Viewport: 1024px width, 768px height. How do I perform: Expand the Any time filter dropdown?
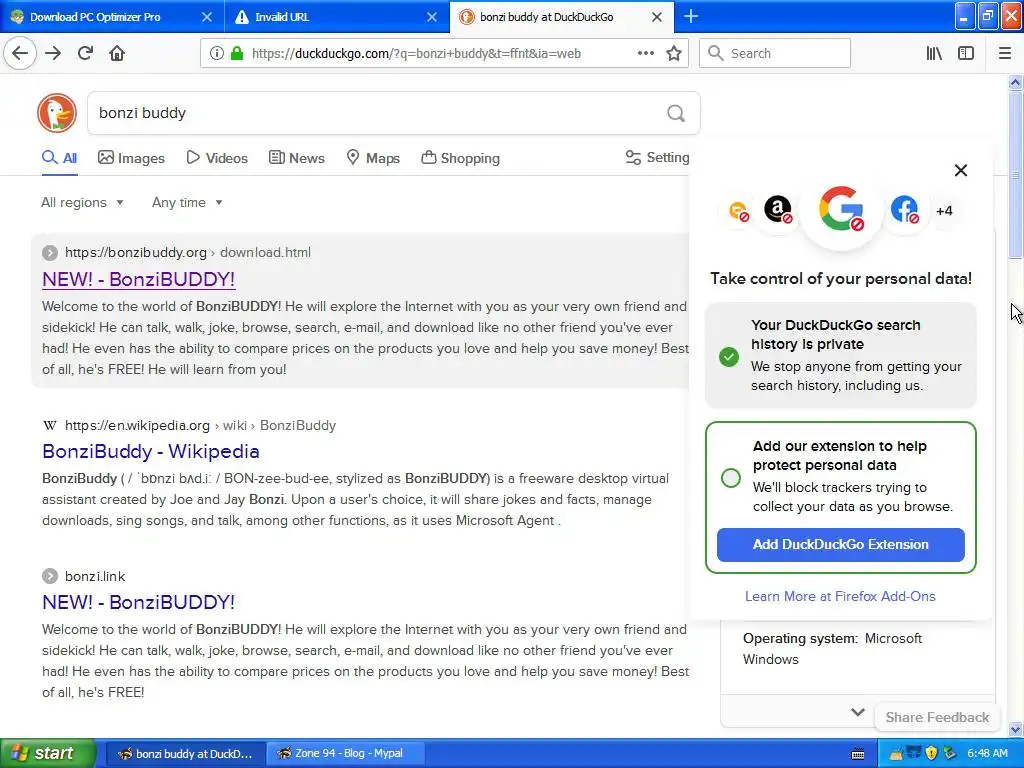pyautogui.click(x=187, y=202)
